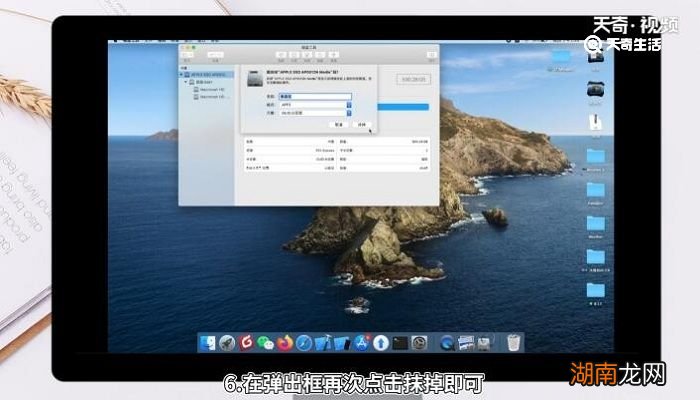
Task: Click the Restore toolbar icon in Disk Utility
Action: pyautogui.click(x=320, y=54)
